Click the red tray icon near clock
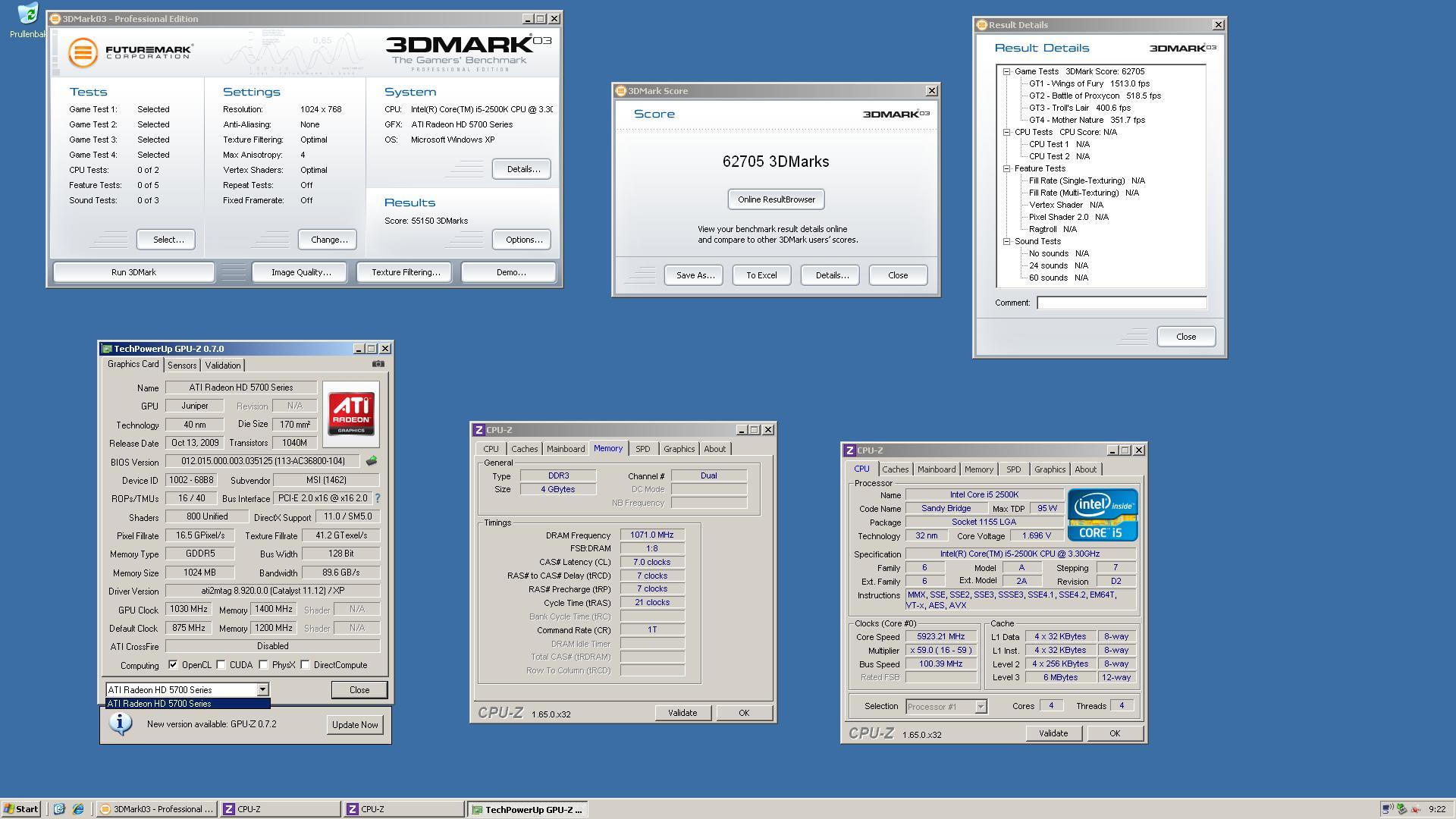 1415,809
